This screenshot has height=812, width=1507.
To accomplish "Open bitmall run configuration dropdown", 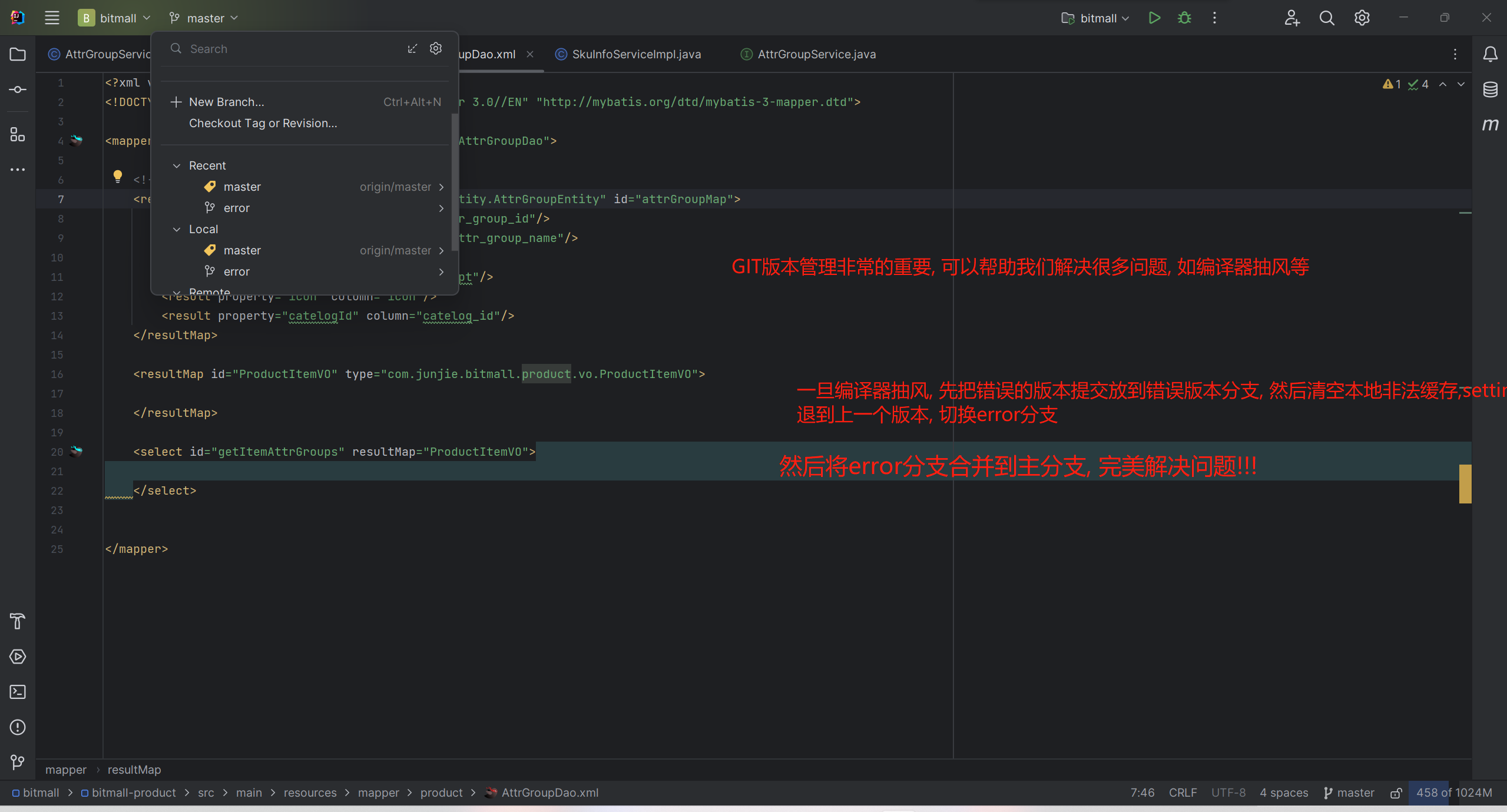I will (x=1095, y=18).
